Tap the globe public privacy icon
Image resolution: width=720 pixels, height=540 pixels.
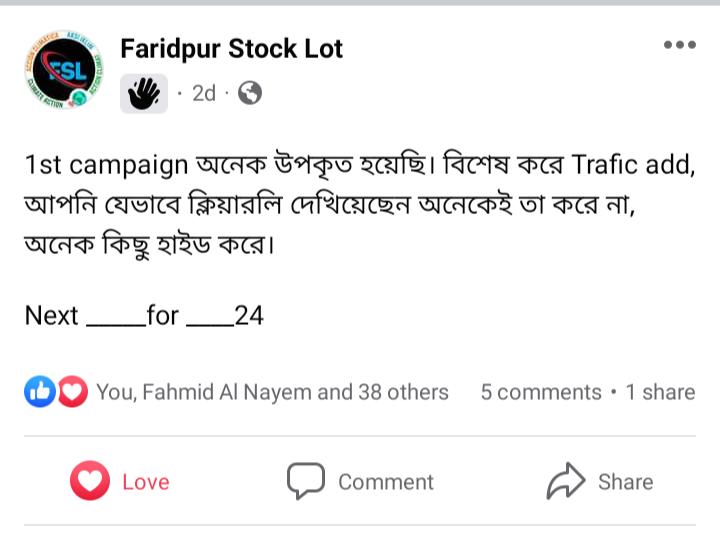pos(250,93)
